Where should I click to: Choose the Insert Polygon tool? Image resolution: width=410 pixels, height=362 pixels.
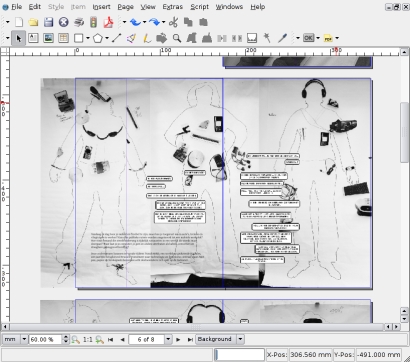pyautogui.click(x=98, y=38)
